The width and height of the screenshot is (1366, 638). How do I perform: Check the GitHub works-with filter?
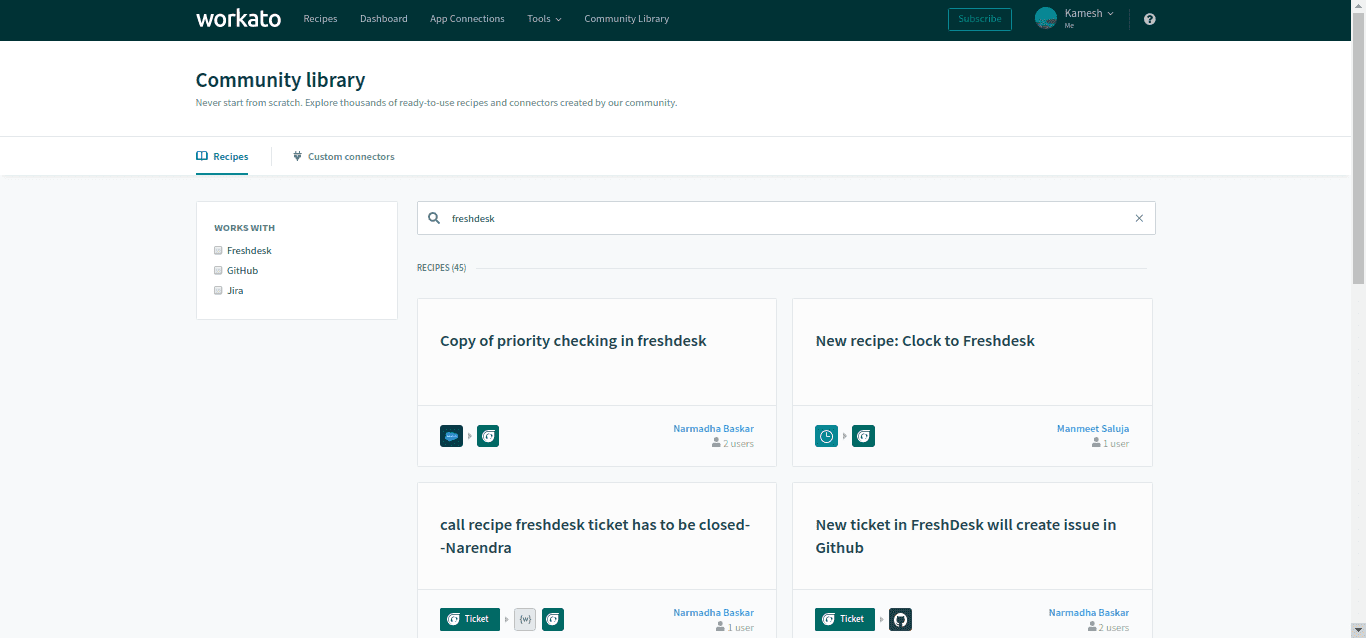pos(218,270)
